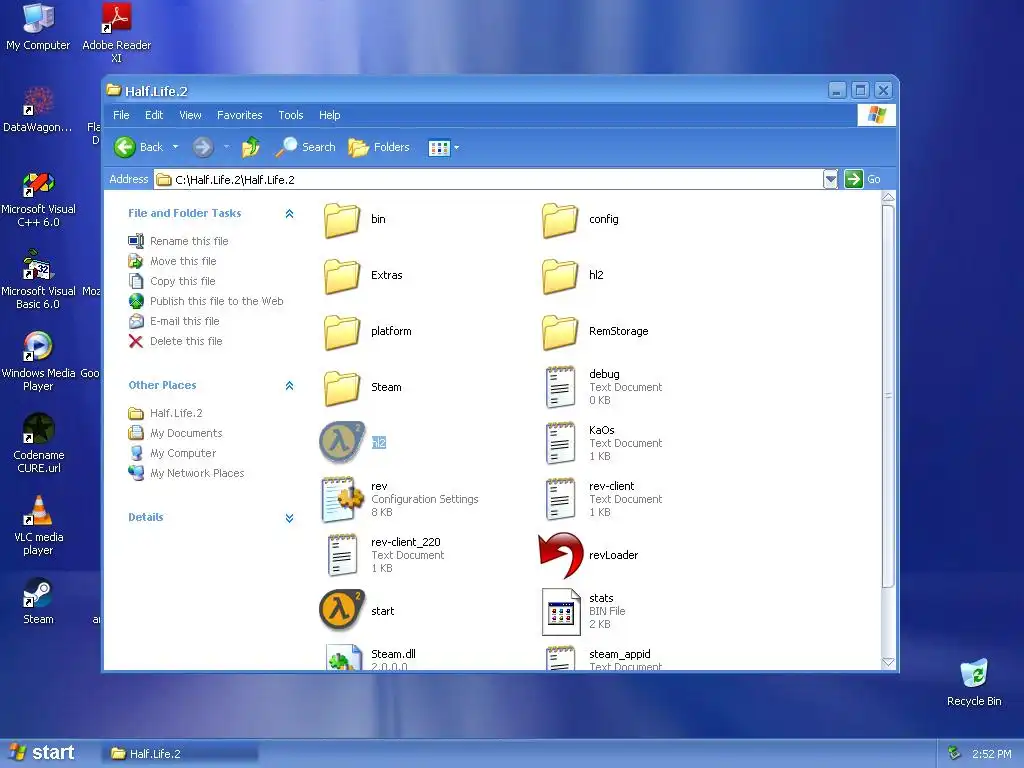Click Copy this file link
Screen dimensions: 1024x768
pos(183,281)
